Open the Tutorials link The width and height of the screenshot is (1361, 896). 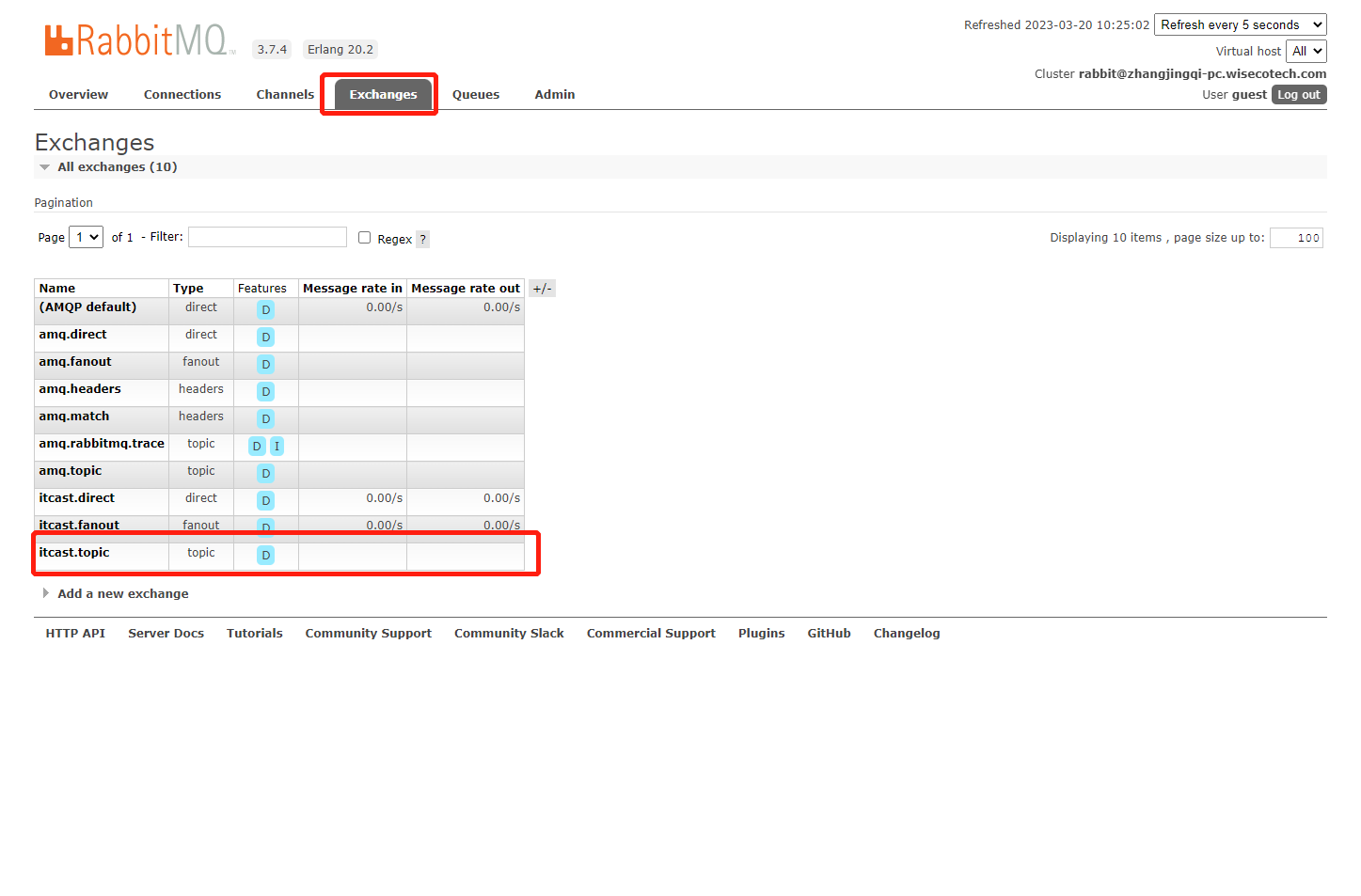coord(254,633)
